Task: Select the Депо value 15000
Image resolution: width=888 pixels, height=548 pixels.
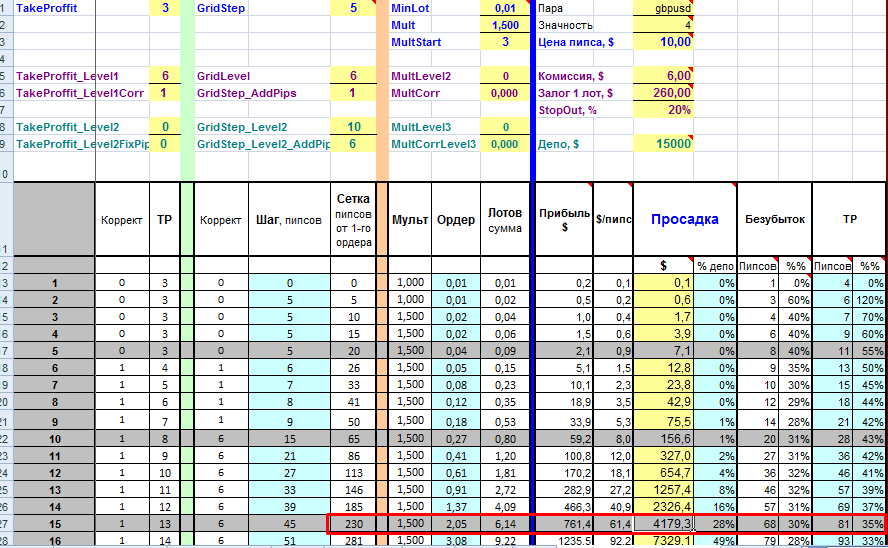Action: [663, 144]
